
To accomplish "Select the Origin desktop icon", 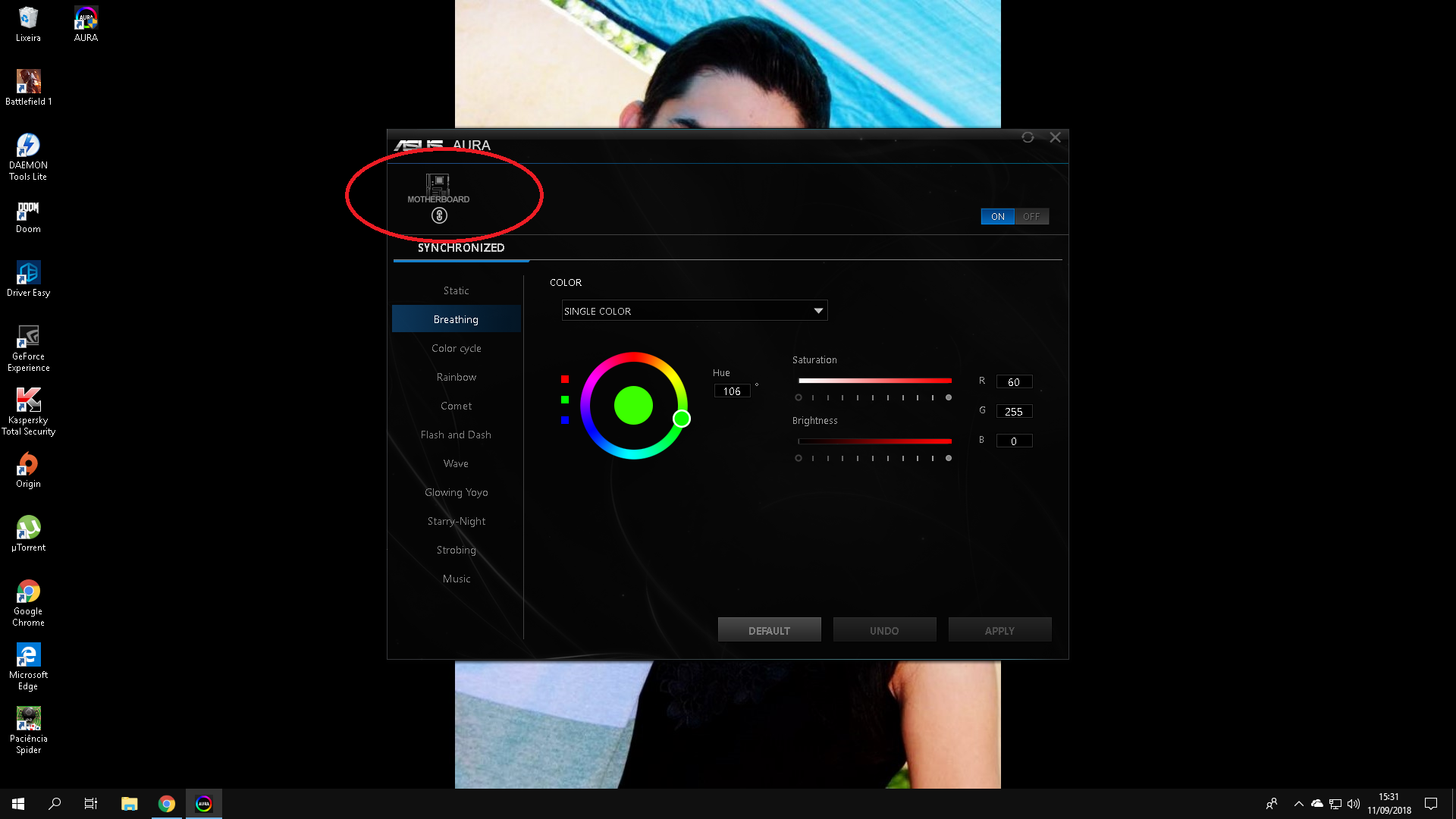I will point(28,470).
